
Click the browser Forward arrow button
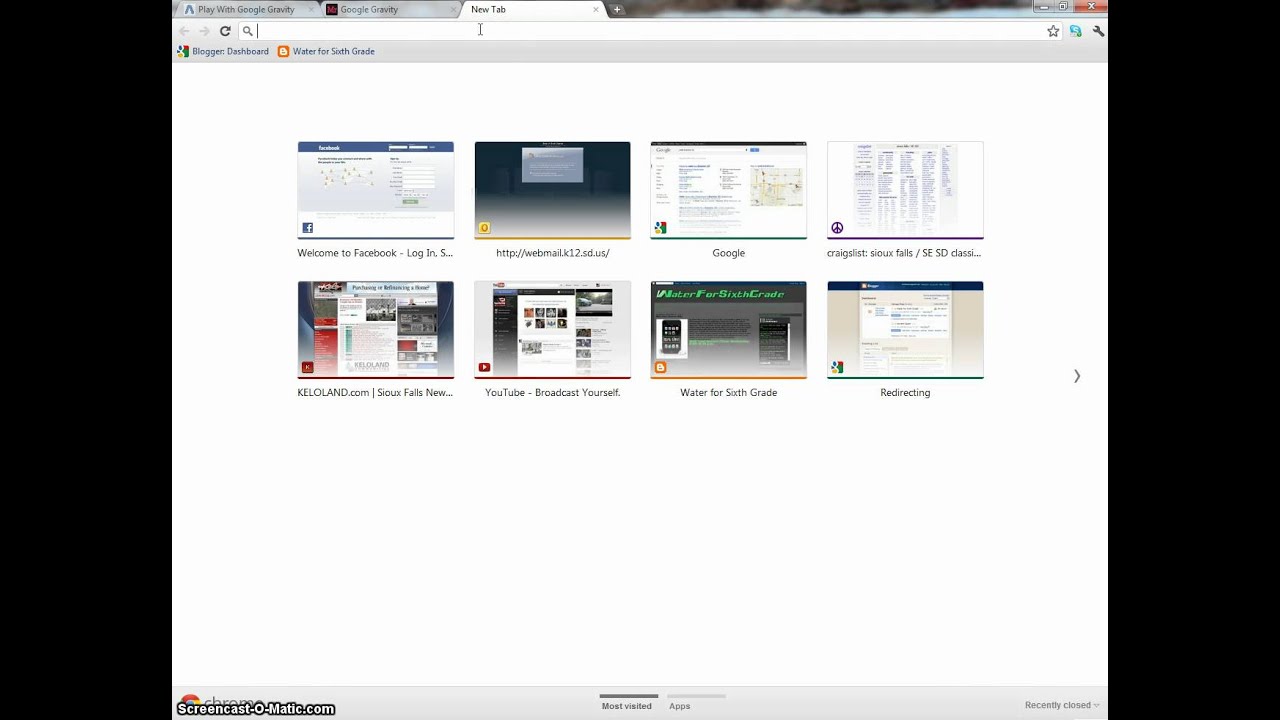204,31
